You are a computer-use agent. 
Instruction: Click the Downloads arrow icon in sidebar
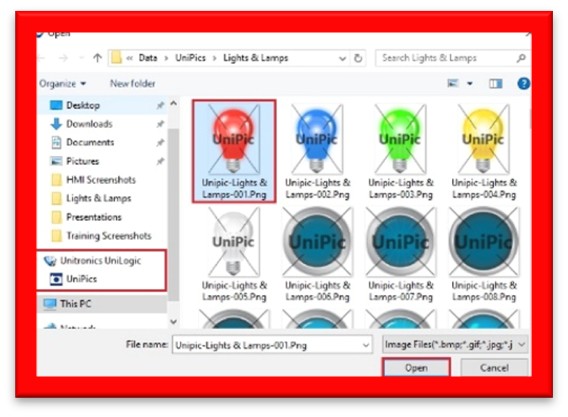[x=56, y=124]
